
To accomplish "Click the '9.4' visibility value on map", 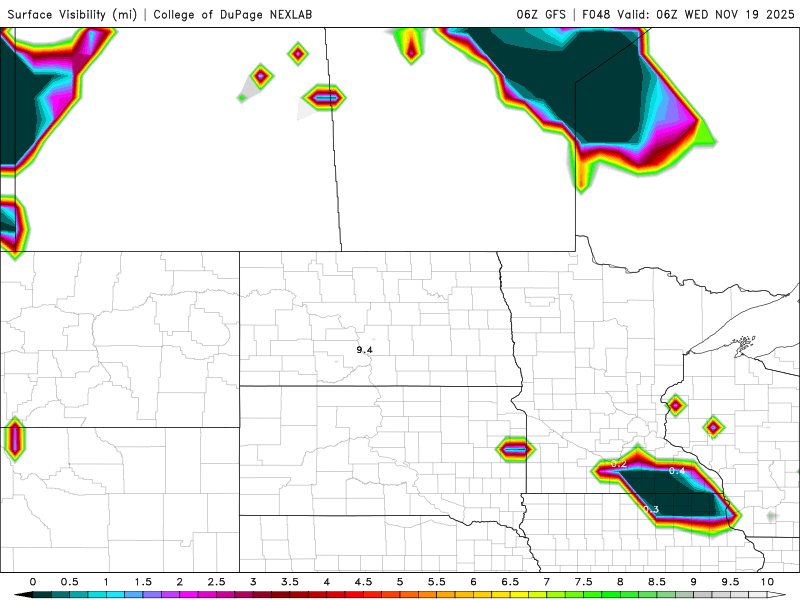I will 364,349.
